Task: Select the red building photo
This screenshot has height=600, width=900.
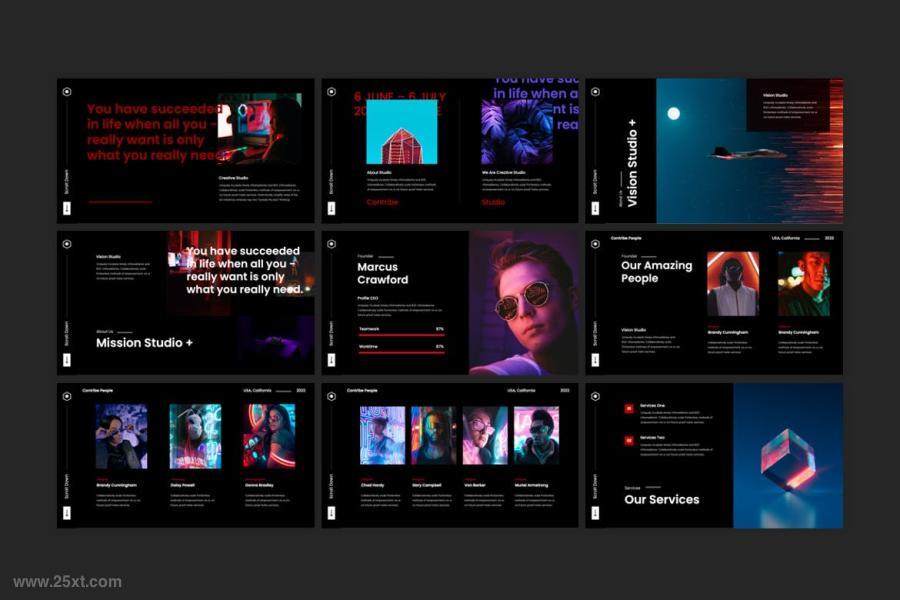Action: click(x=402, y=132)
